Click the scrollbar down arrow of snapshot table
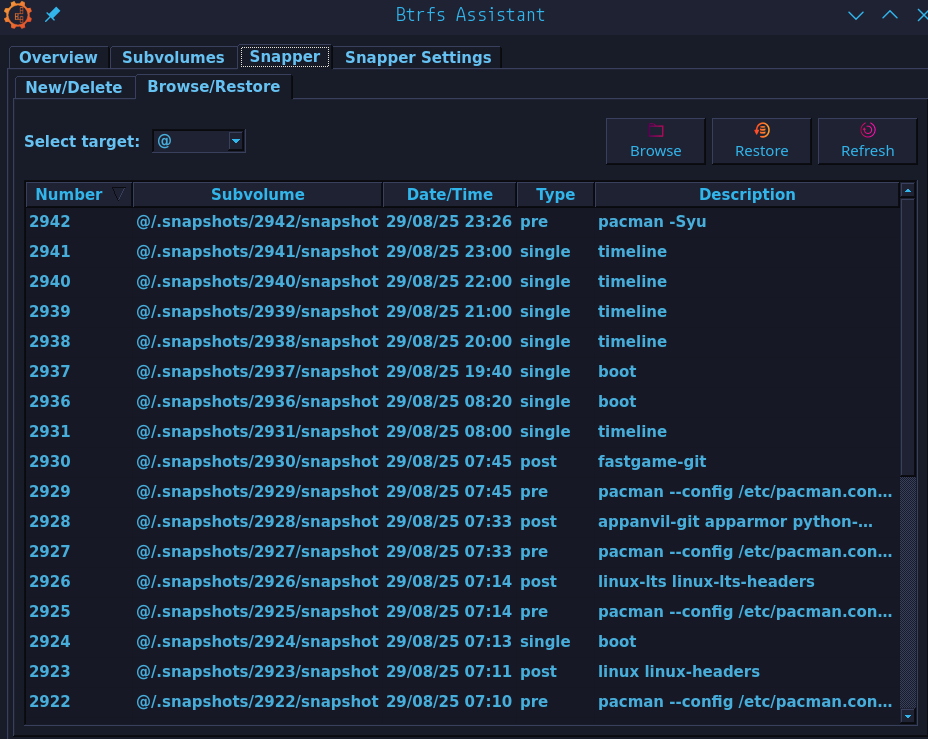928x739 pixels. point(908,717)
